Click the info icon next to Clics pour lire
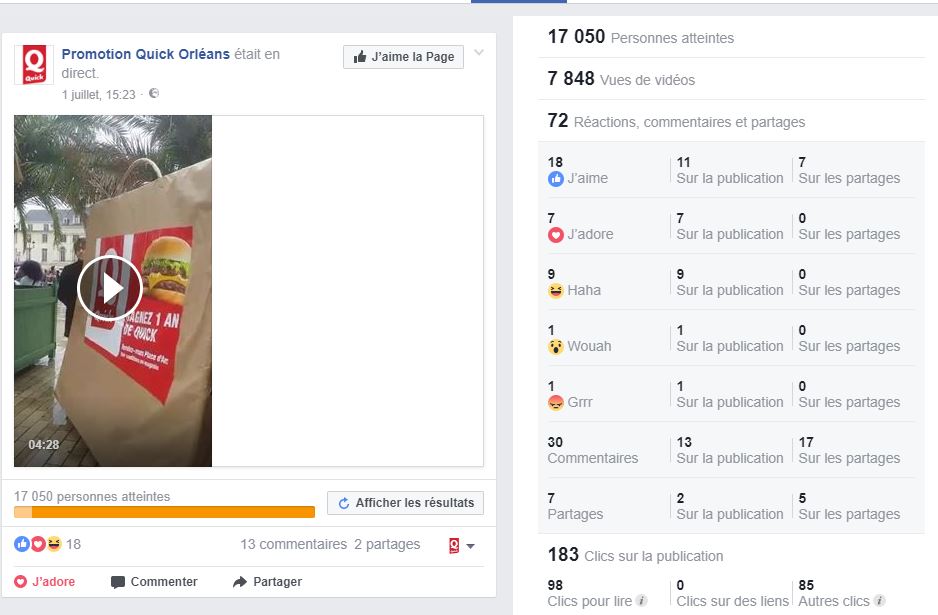The width and height of the screenshot is (938, 615). point(641,601)
